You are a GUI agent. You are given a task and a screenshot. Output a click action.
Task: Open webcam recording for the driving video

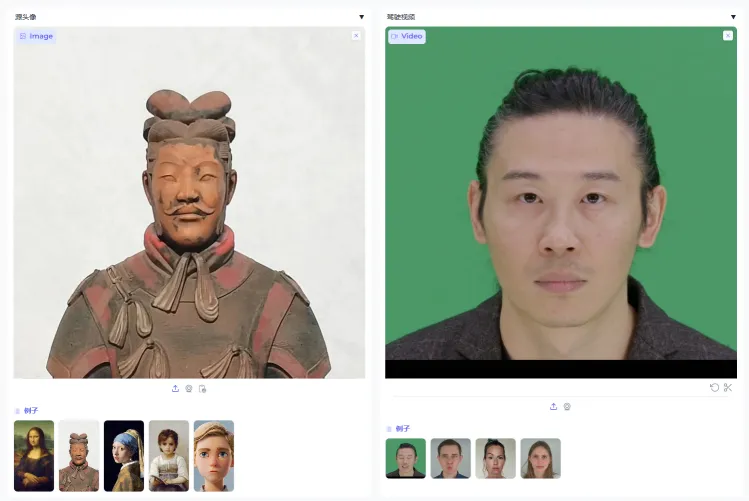coord(567,406)
